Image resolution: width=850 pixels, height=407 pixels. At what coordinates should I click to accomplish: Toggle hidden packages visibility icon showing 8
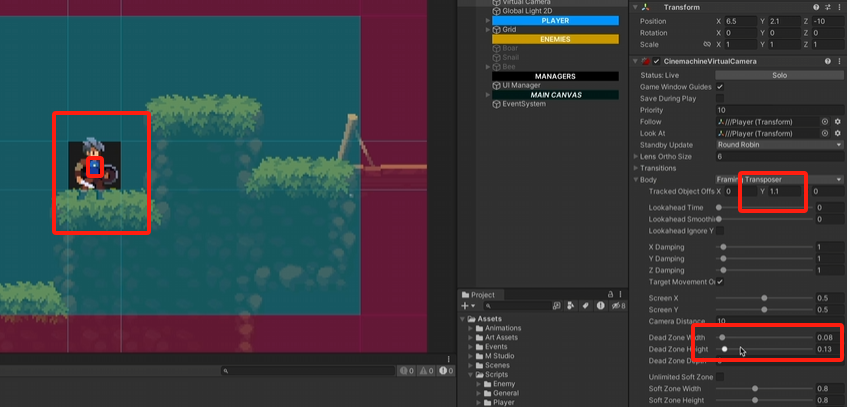[x=618, y=306]
